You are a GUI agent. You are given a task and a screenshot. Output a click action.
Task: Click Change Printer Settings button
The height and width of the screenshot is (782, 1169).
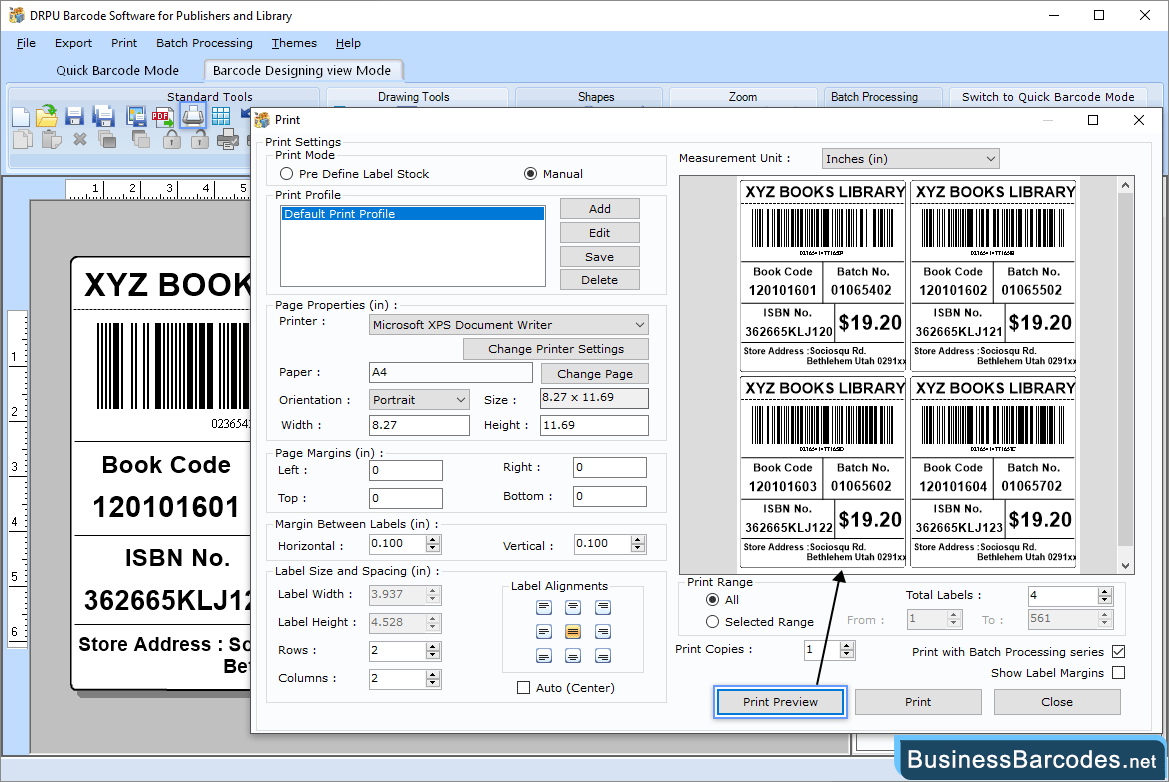point(555,349)
